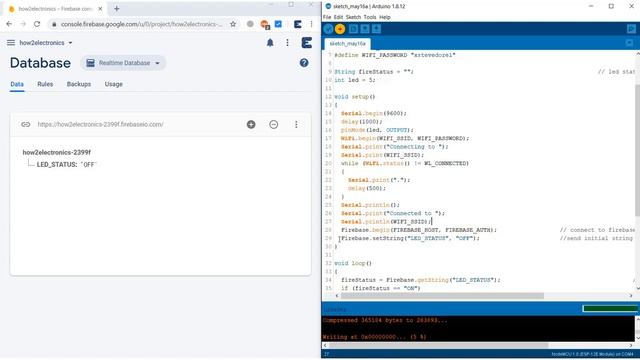The width and height of the screenshot is (640, 360).
Task: Click the orange extension icon with badge
Action: 265,24
